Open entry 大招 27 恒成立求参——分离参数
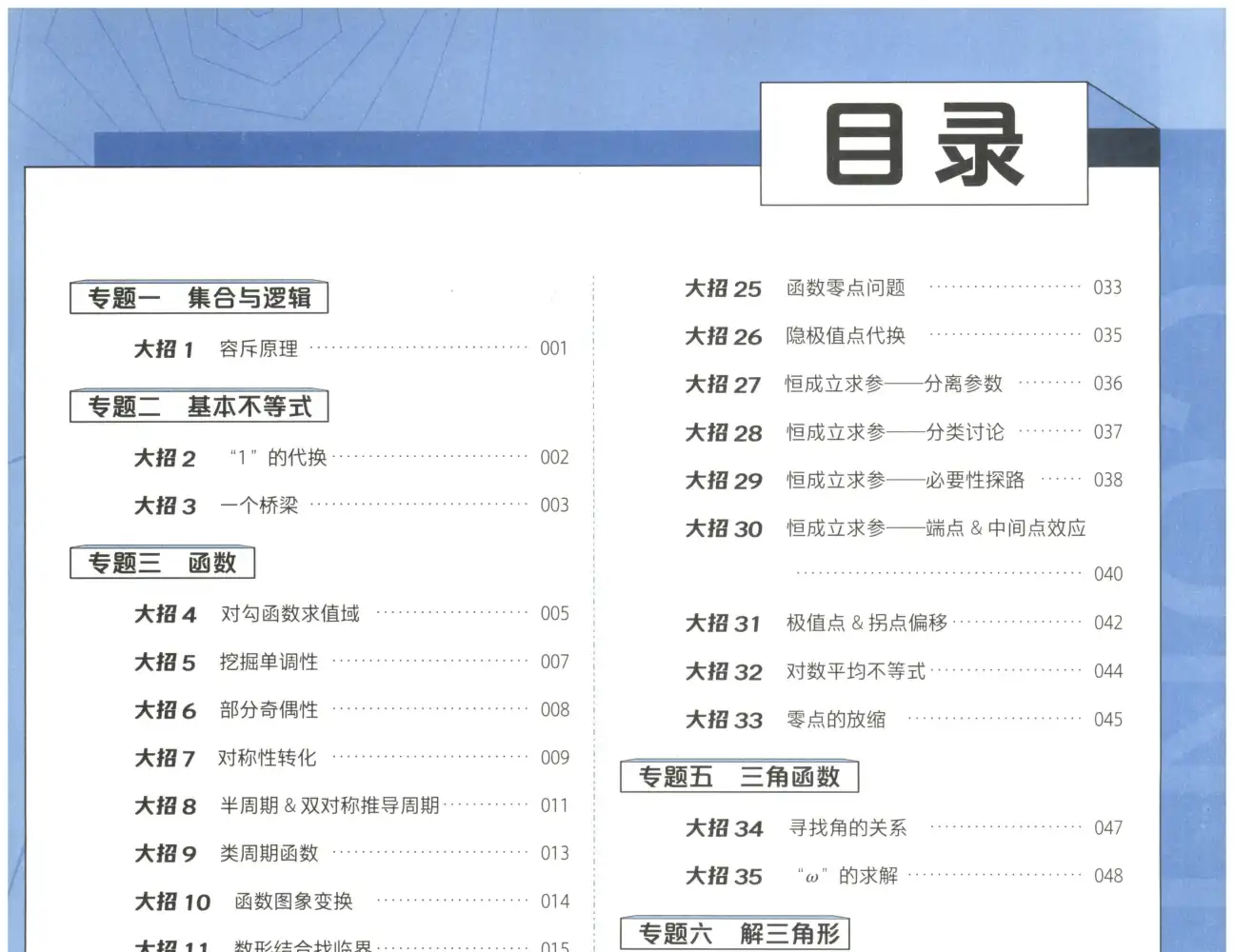 click(904, 384)
